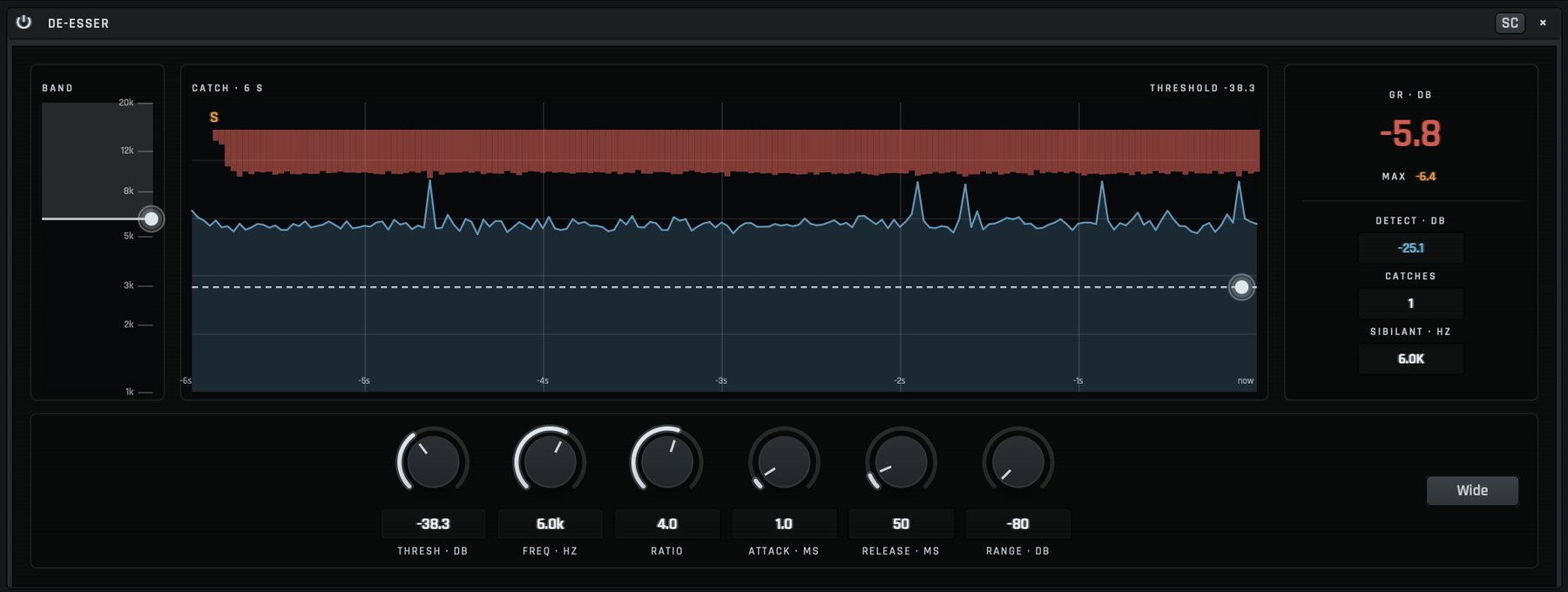Click the now timeline label
Viewport: 1568px width, 592px height.
point(1246,380)
